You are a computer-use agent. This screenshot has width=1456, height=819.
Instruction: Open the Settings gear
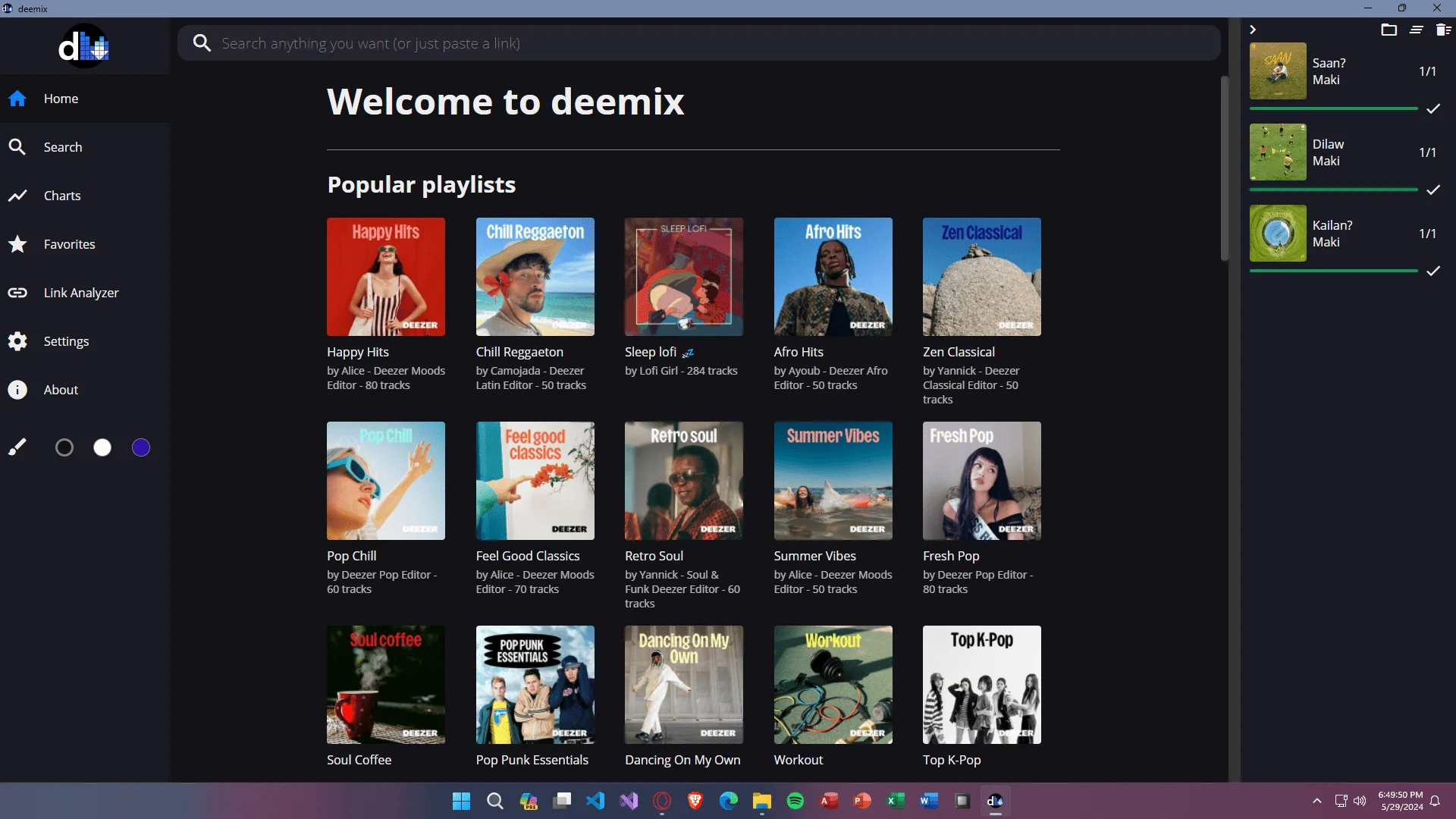tap(17, 341)
